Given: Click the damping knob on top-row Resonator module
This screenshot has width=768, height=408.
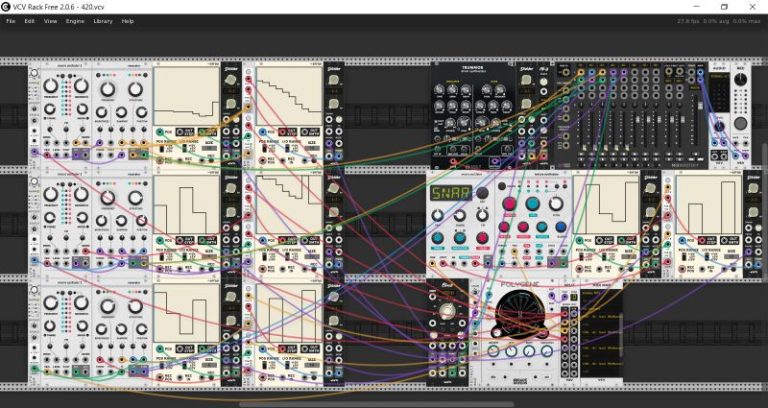Looking at the screenshot, I should pyautogui.click(x=121, y=112).
